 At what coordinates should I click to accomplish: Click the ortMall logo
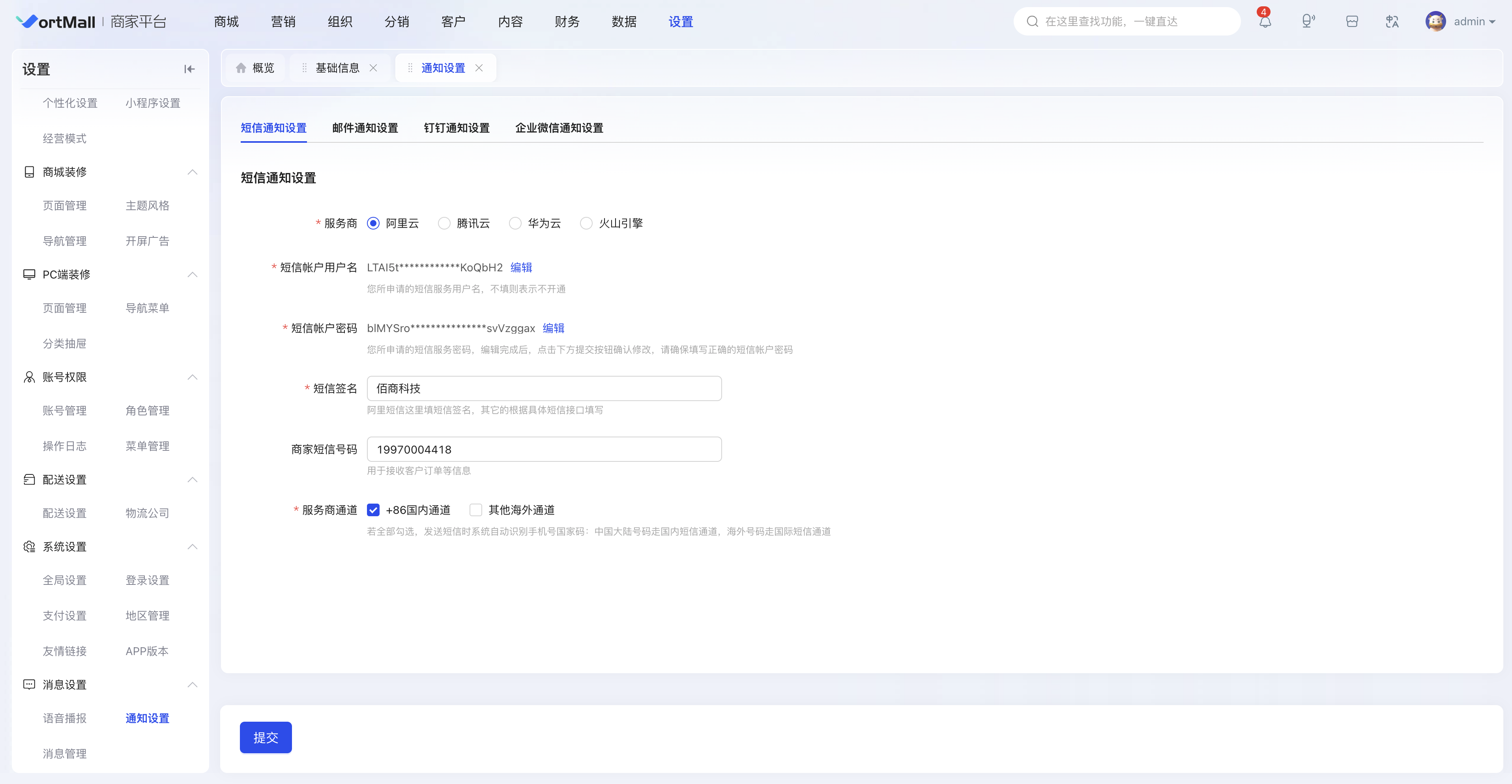[x=56, y=22]
